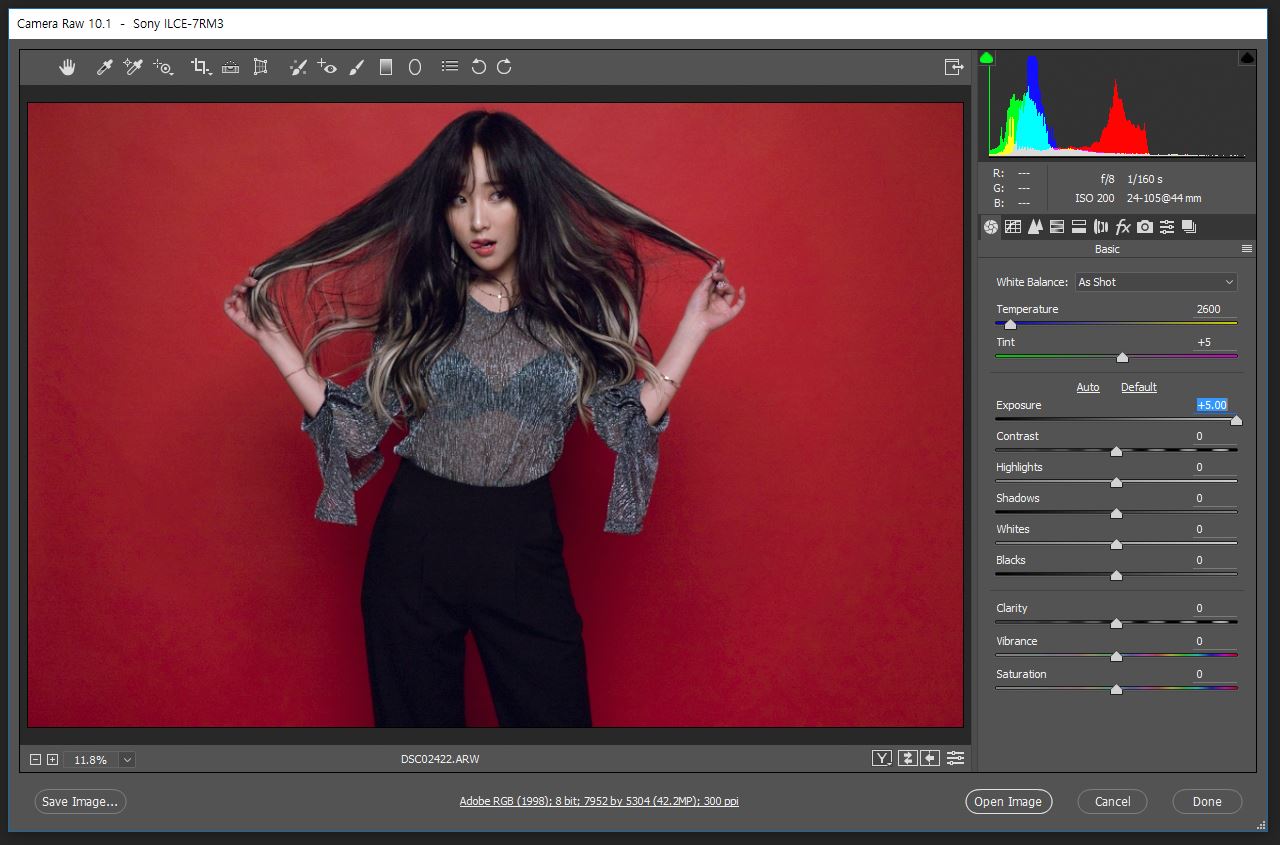
Task: Select the Graduated Filter tool
Action: tap(386, 67)
